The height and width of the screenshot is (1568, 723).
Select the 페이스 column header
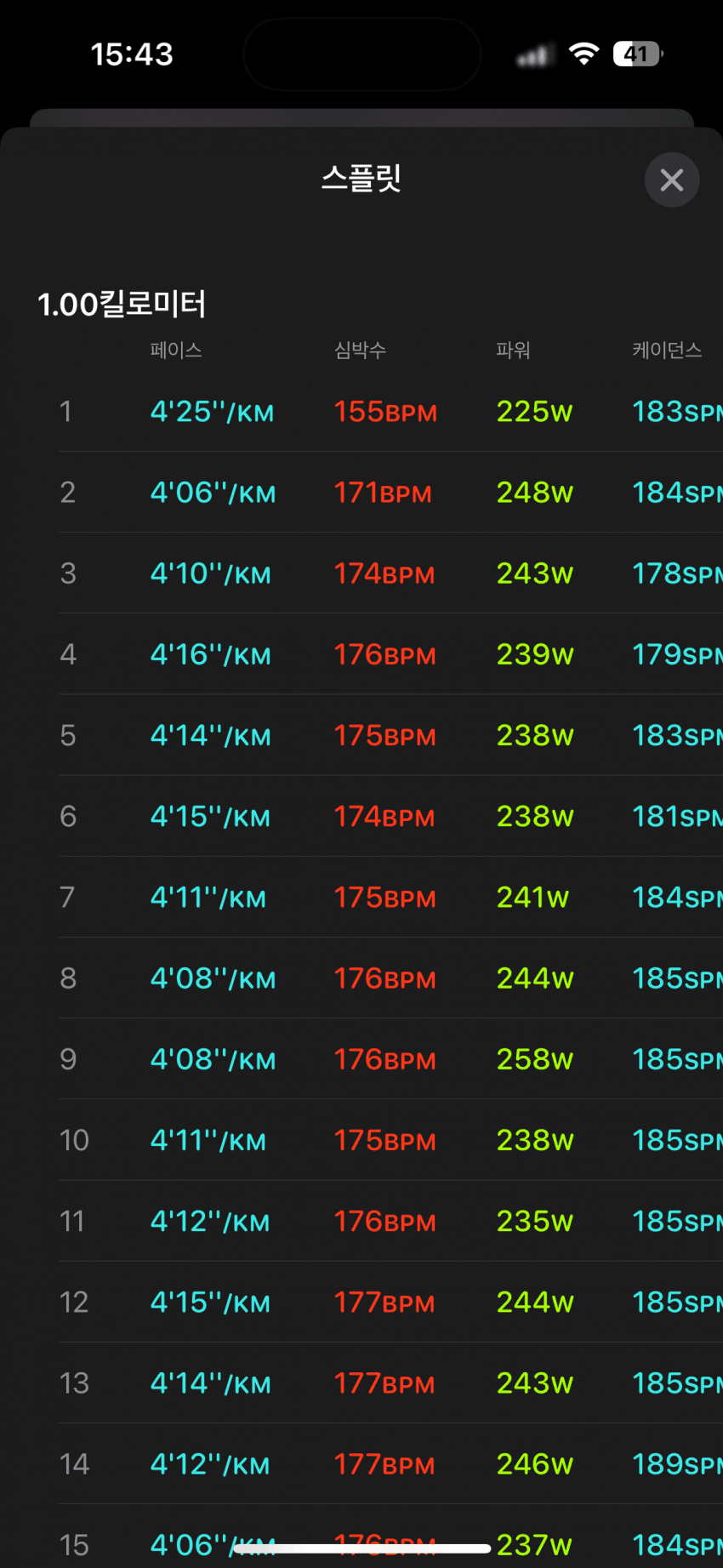point(176,351)
